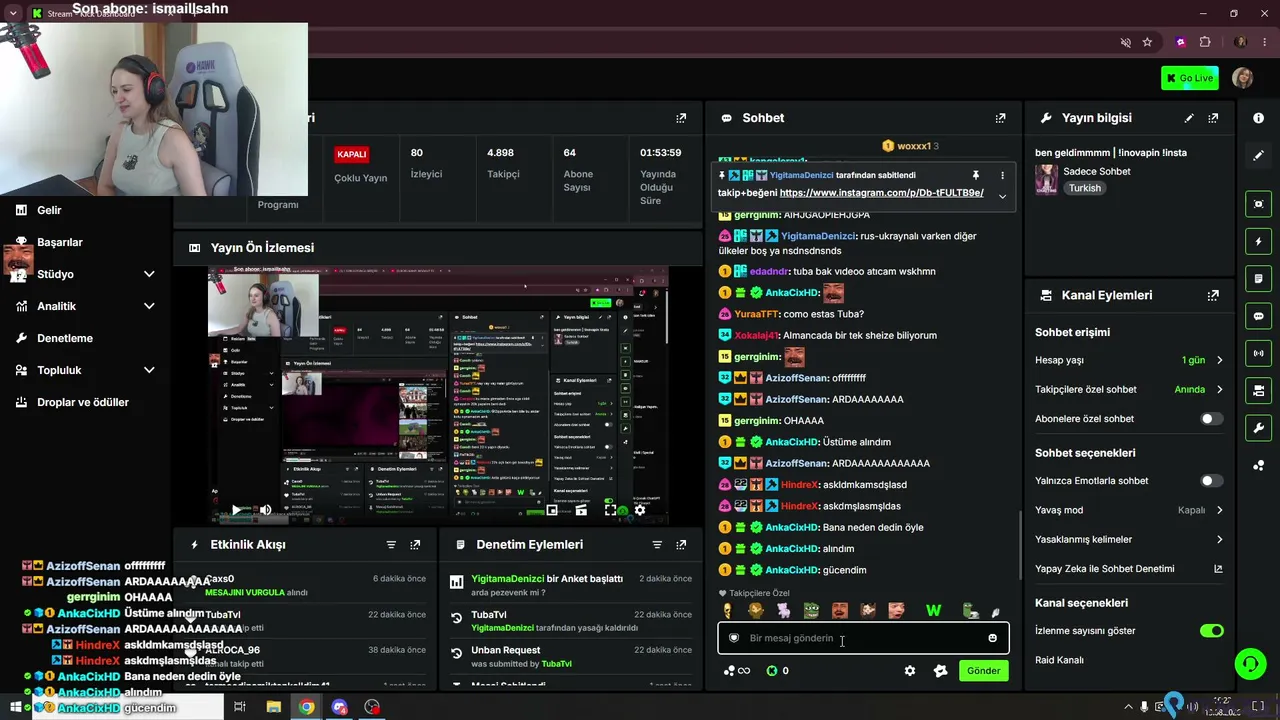Click the message input field
1280x720 pixels.
click(x=863, y=638)
